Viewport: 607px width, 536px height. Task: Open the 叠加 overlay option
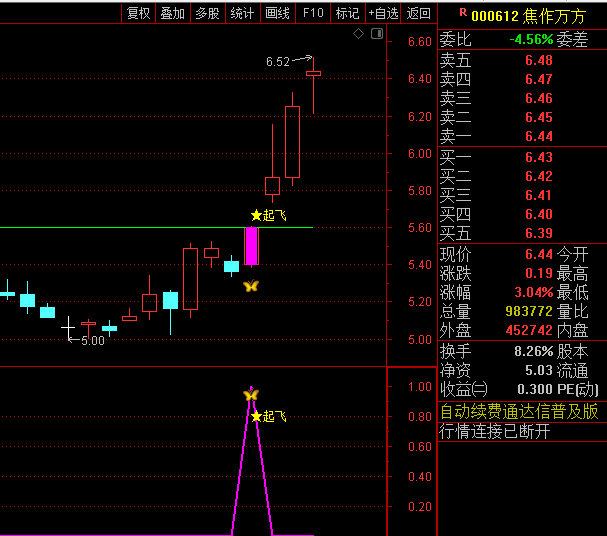[x=173, y=14]
